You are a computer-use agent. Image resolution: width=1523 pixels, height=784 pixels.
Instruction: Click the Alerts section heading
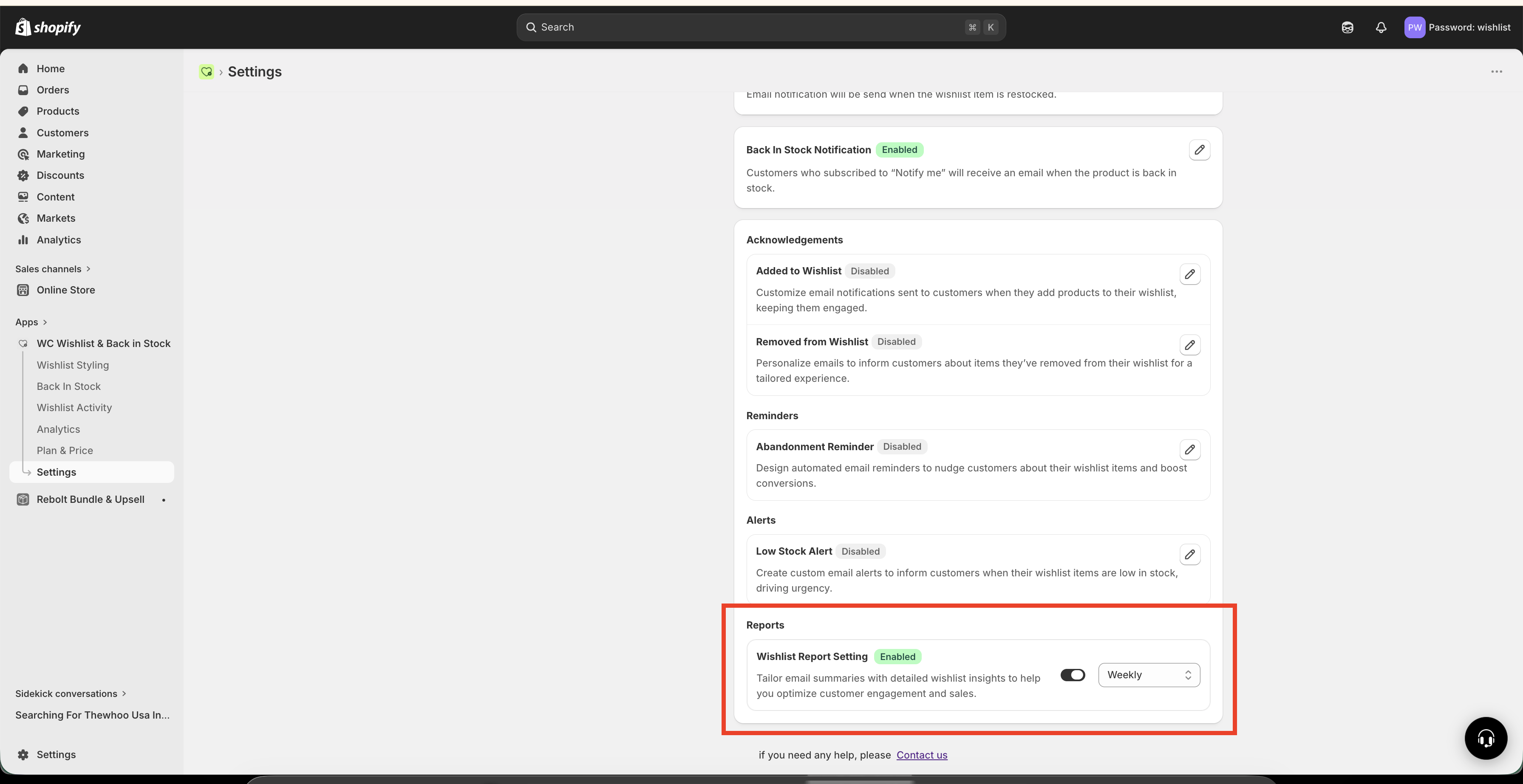point(760,520)
